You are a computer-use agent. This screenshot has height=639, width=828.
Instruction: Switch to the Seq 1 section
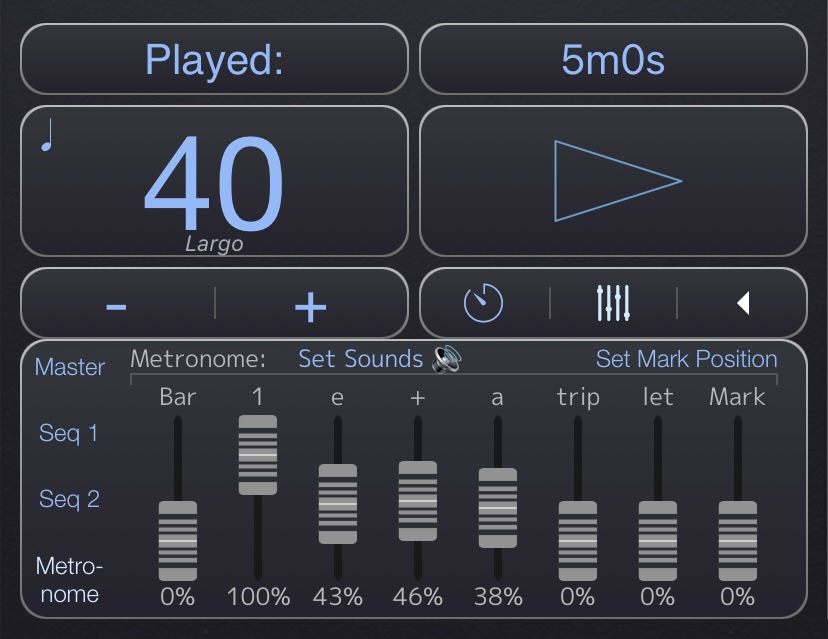point(68,433)
